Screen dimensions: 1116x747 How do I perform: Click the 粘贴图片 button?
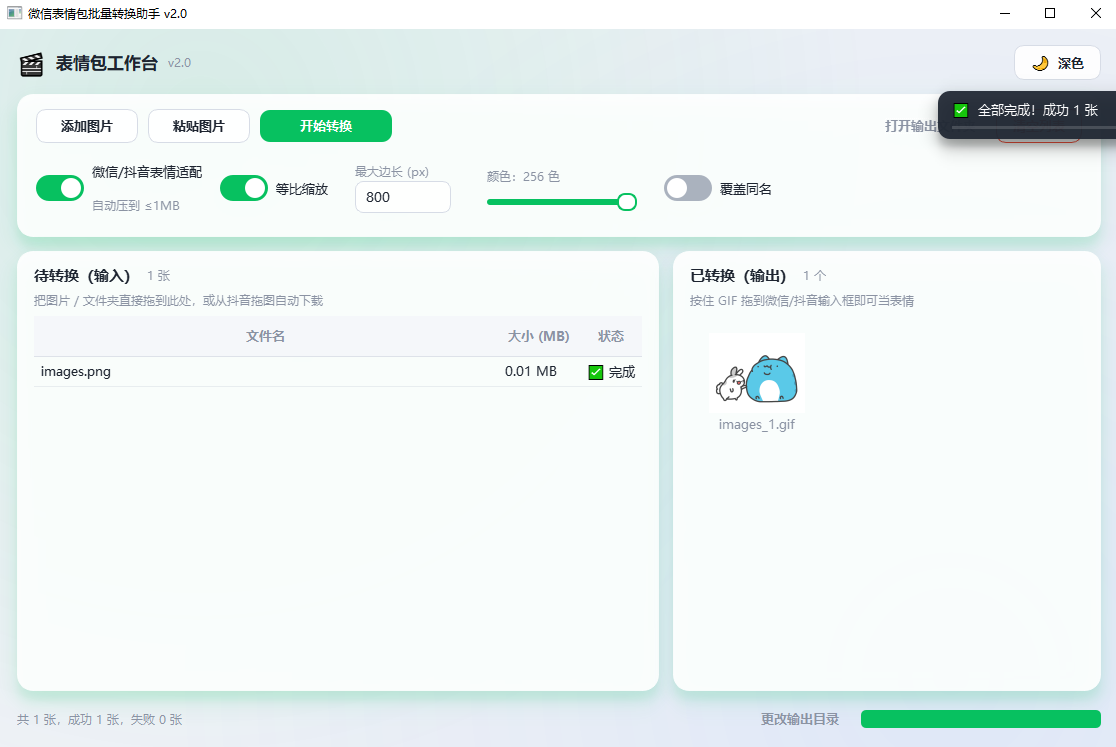point(199,126)
